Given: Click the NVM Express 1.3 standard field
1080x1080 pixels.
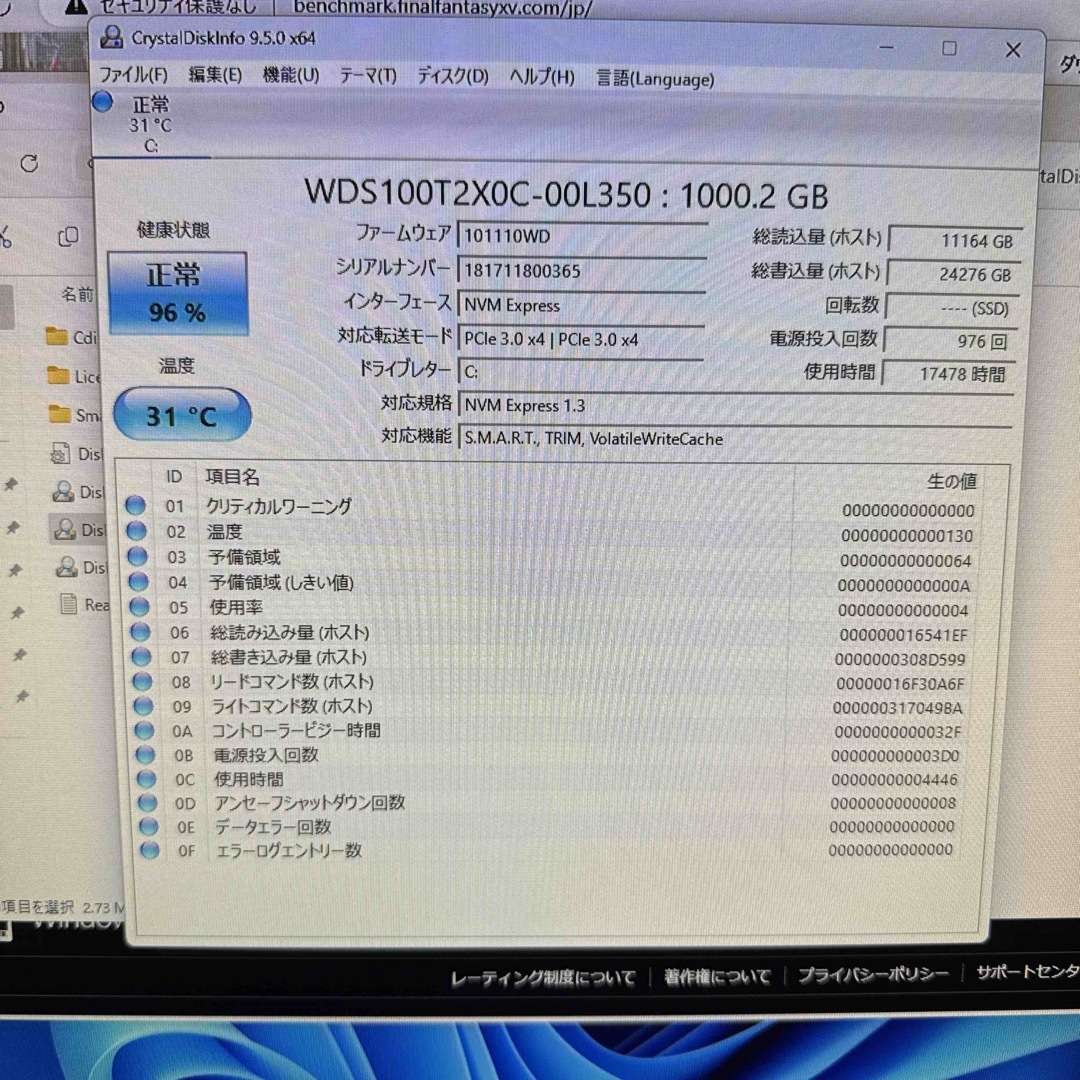Looking at the screenshot, I should coord(736,405).
